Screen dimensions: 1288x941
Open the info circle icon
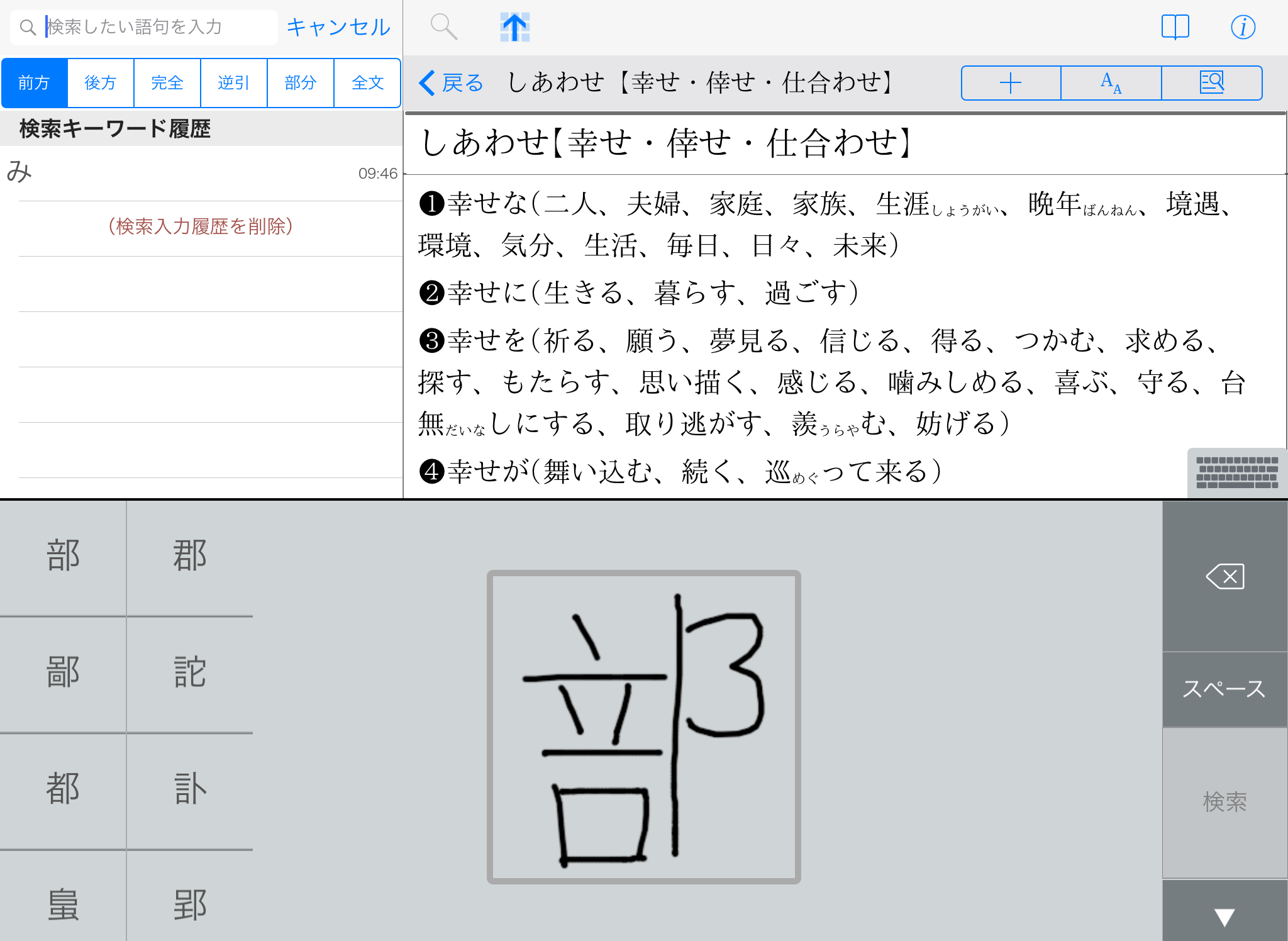1243,27
